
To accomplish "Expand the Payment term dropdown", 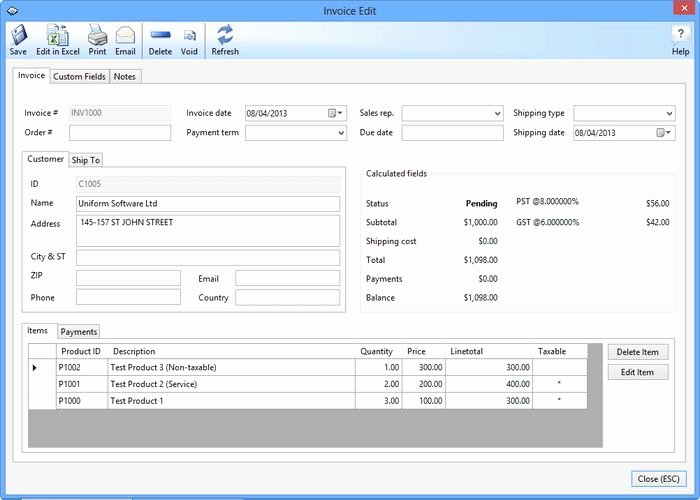I will [x=341, y=133].
